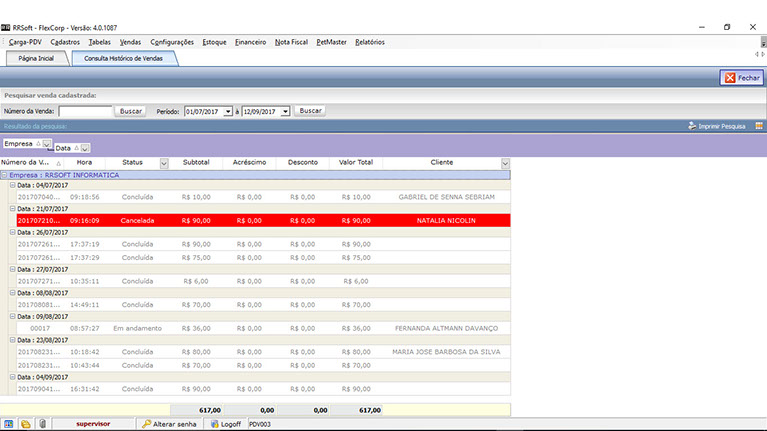Collapse the Data 26/07/2017 group
Viewport: 767px width, 431px height.
[x=13, y=232]
